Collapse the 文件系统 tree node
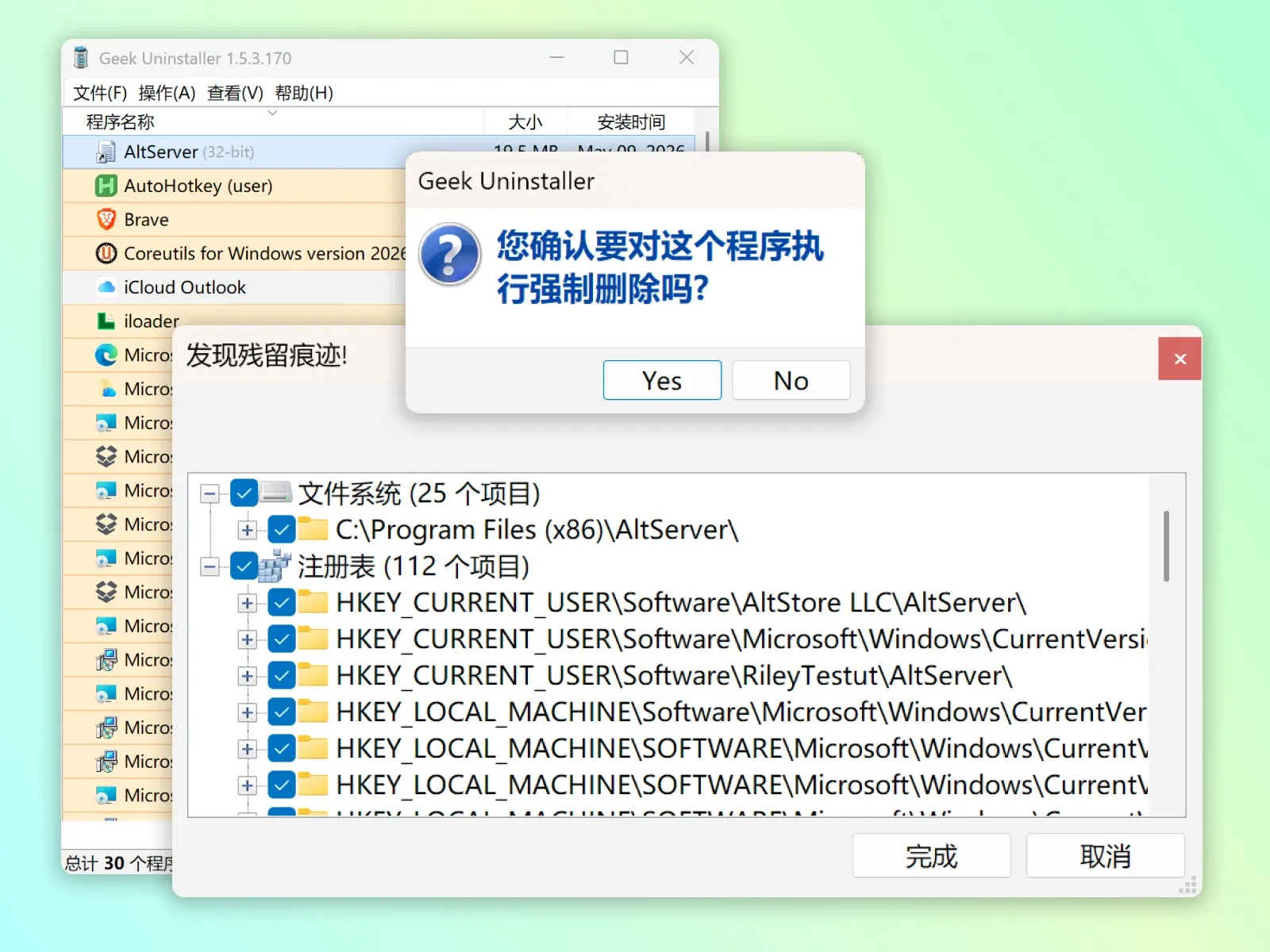 point(210,493)
